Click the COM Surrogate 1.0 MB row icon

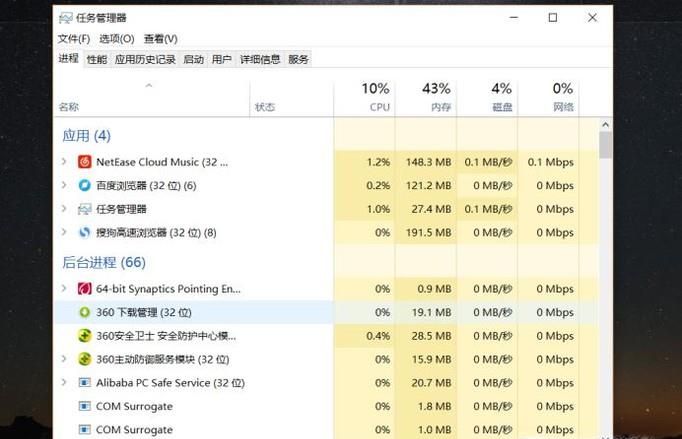click(84, 429)
